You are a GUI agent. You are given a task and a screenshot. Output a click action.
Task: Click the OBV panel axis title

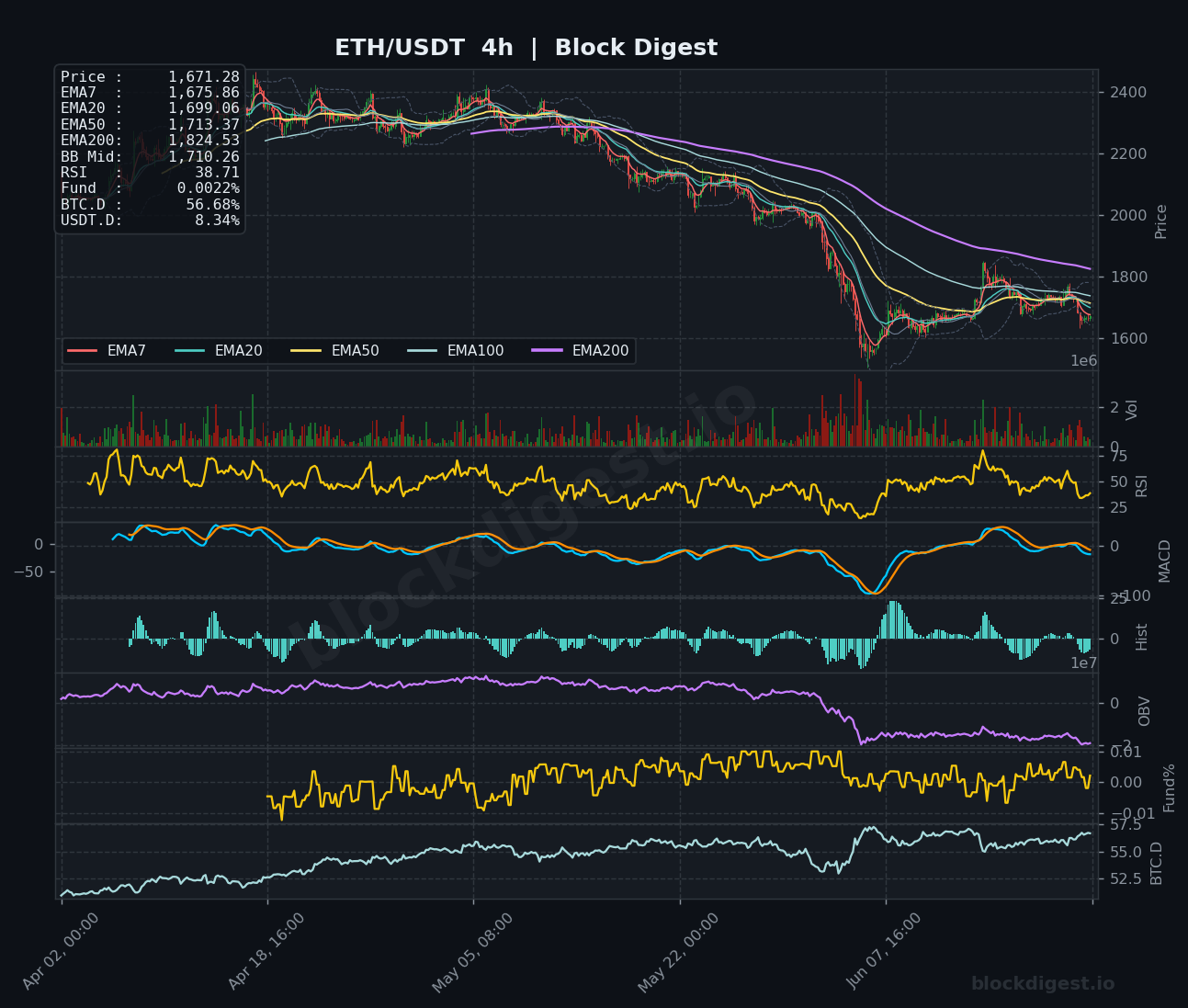1144,711
